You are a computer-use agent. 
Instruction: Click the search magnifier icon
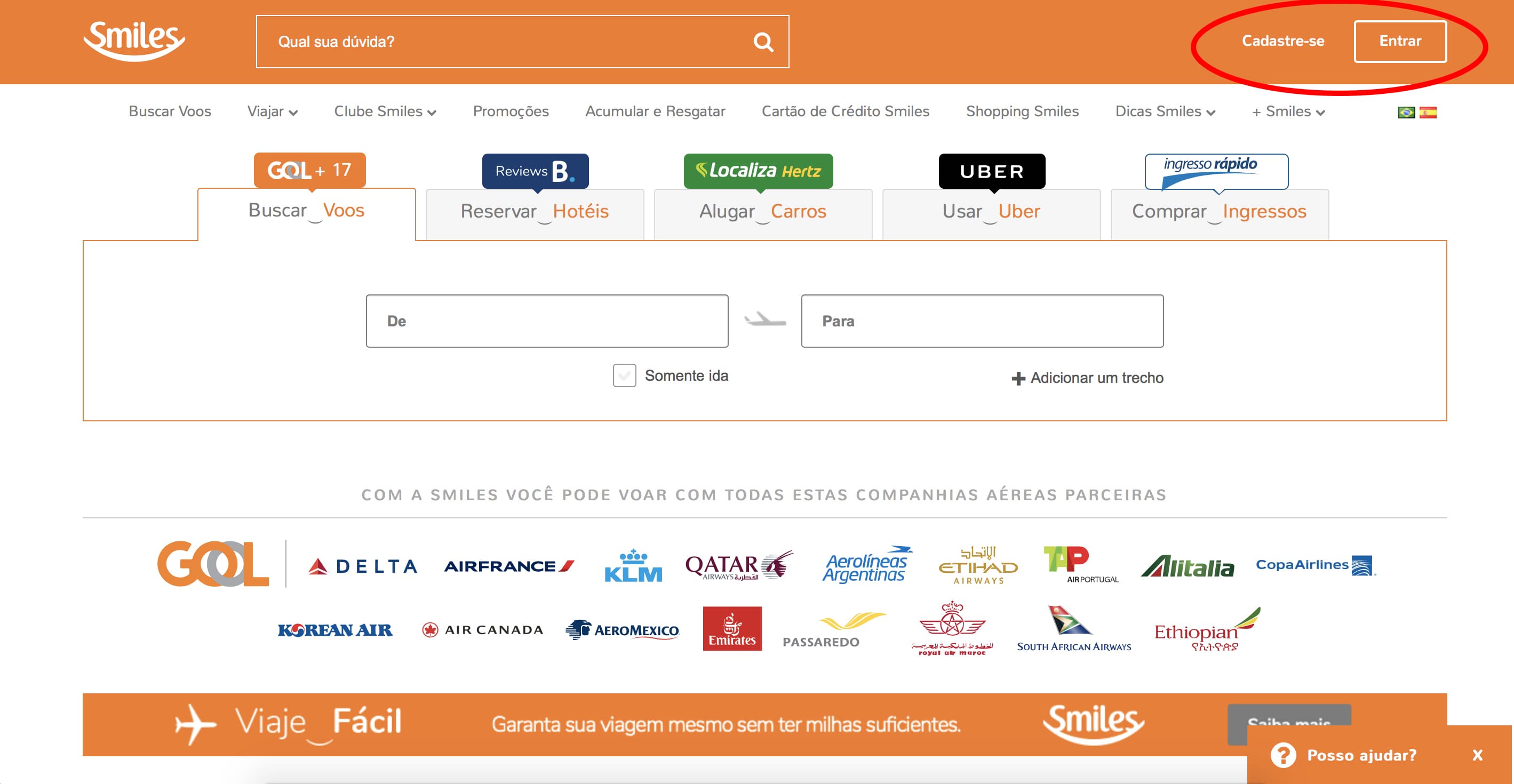pyautogui.click(x=763, y=42)
